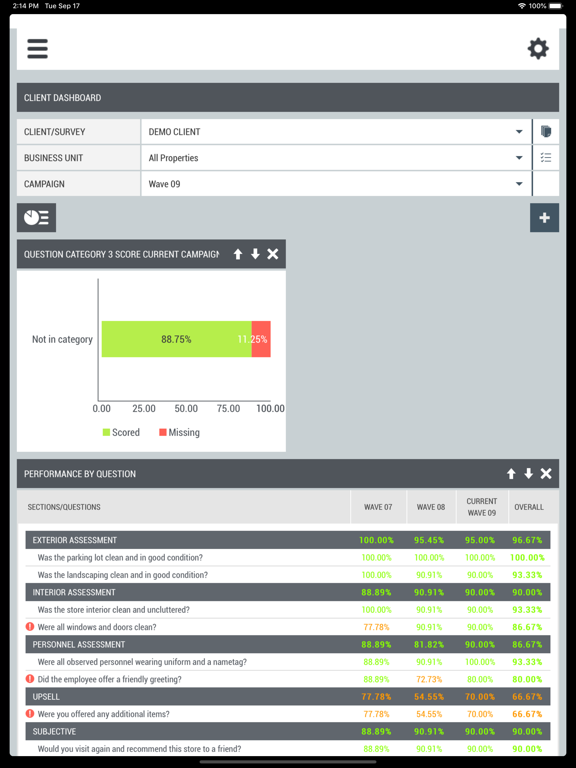Click the green 88.75% scored bar
The height and width of the screenshot is (768, 576).
[176, 339]
